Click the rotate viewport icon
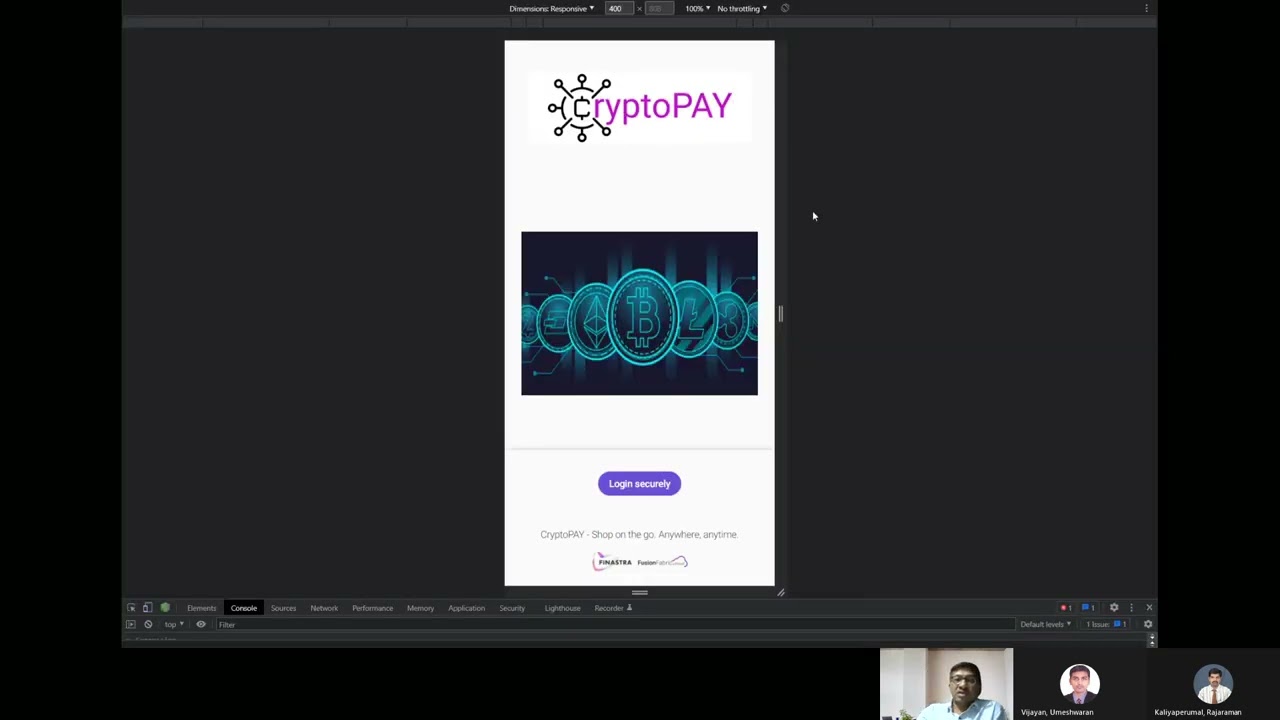 (x=785, y=9)
